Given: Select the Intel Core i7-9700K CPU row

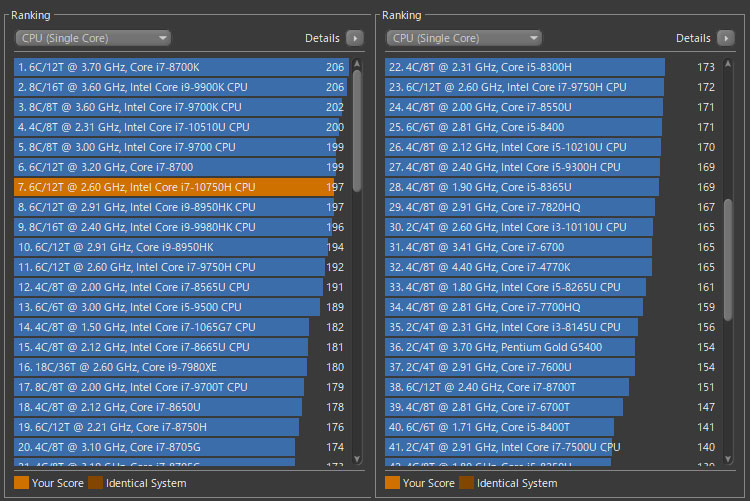Looking at the screenshot, I should (181, 107).
